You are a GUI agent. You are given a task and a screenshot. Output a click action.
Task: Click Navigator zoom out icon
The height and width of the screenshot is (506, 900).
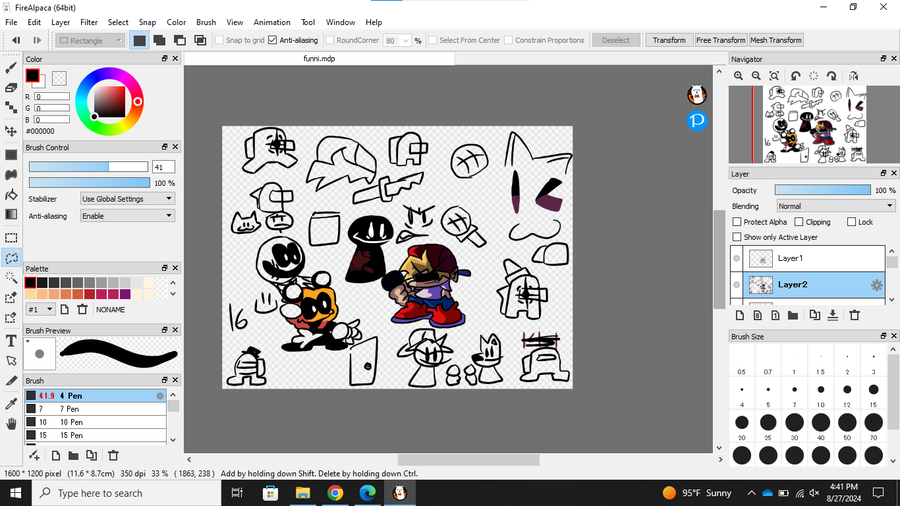[756, 76]
